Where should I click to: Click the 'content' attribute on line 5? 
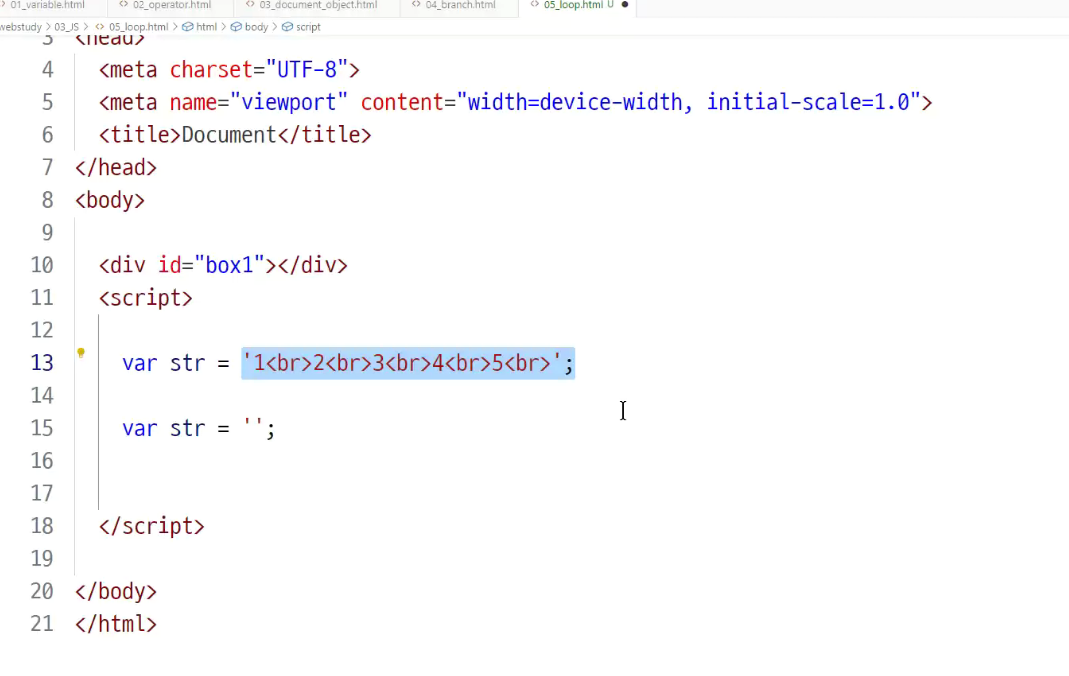click(x=402, y=102)
